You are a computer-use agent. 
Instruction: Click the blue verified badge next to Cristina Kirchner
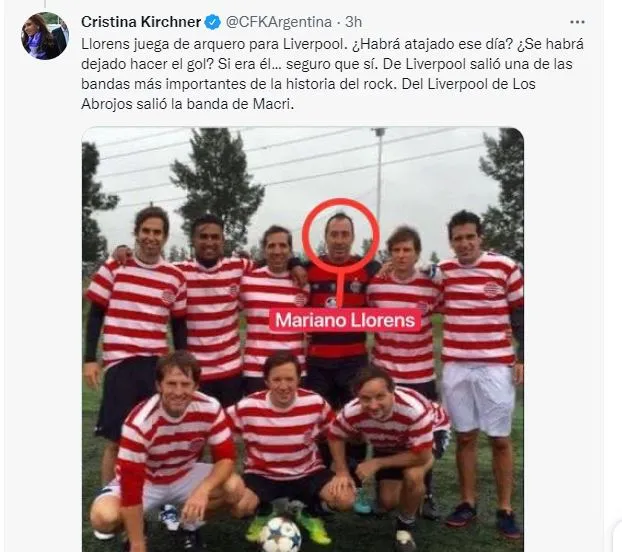coord(213,22)
